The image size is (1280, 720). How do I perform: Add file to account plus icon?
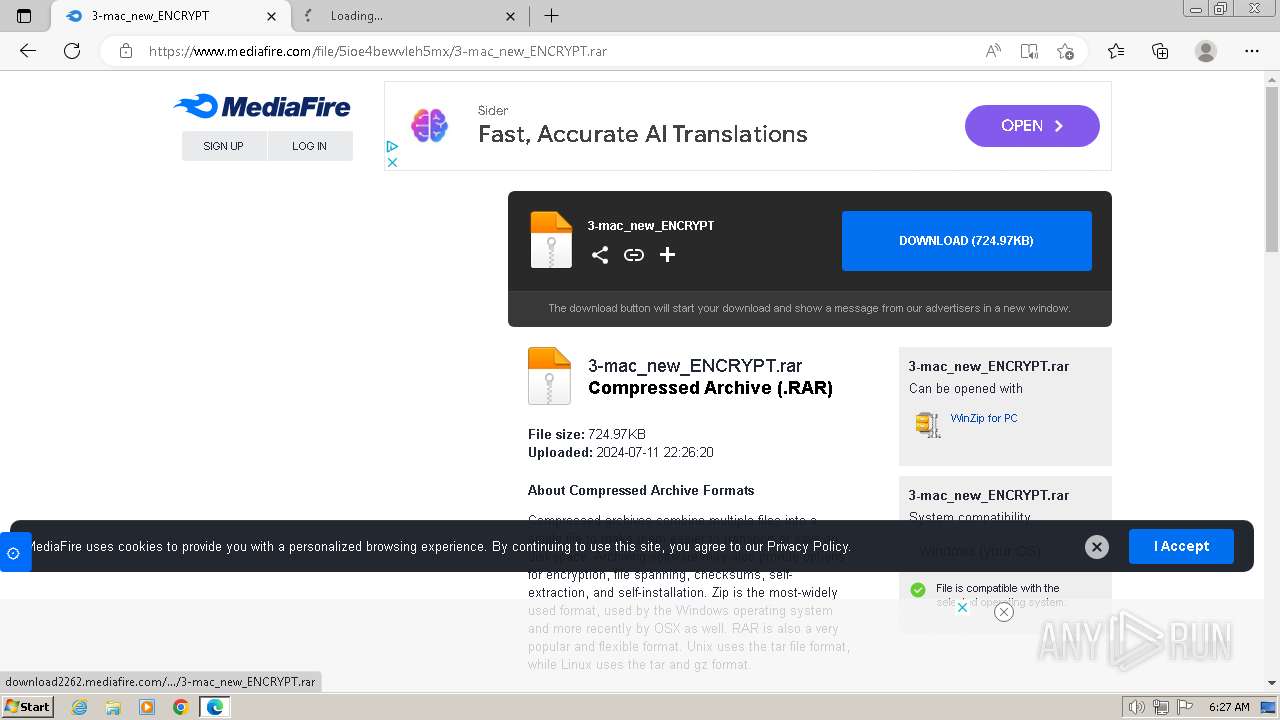[x=667, y=255]
